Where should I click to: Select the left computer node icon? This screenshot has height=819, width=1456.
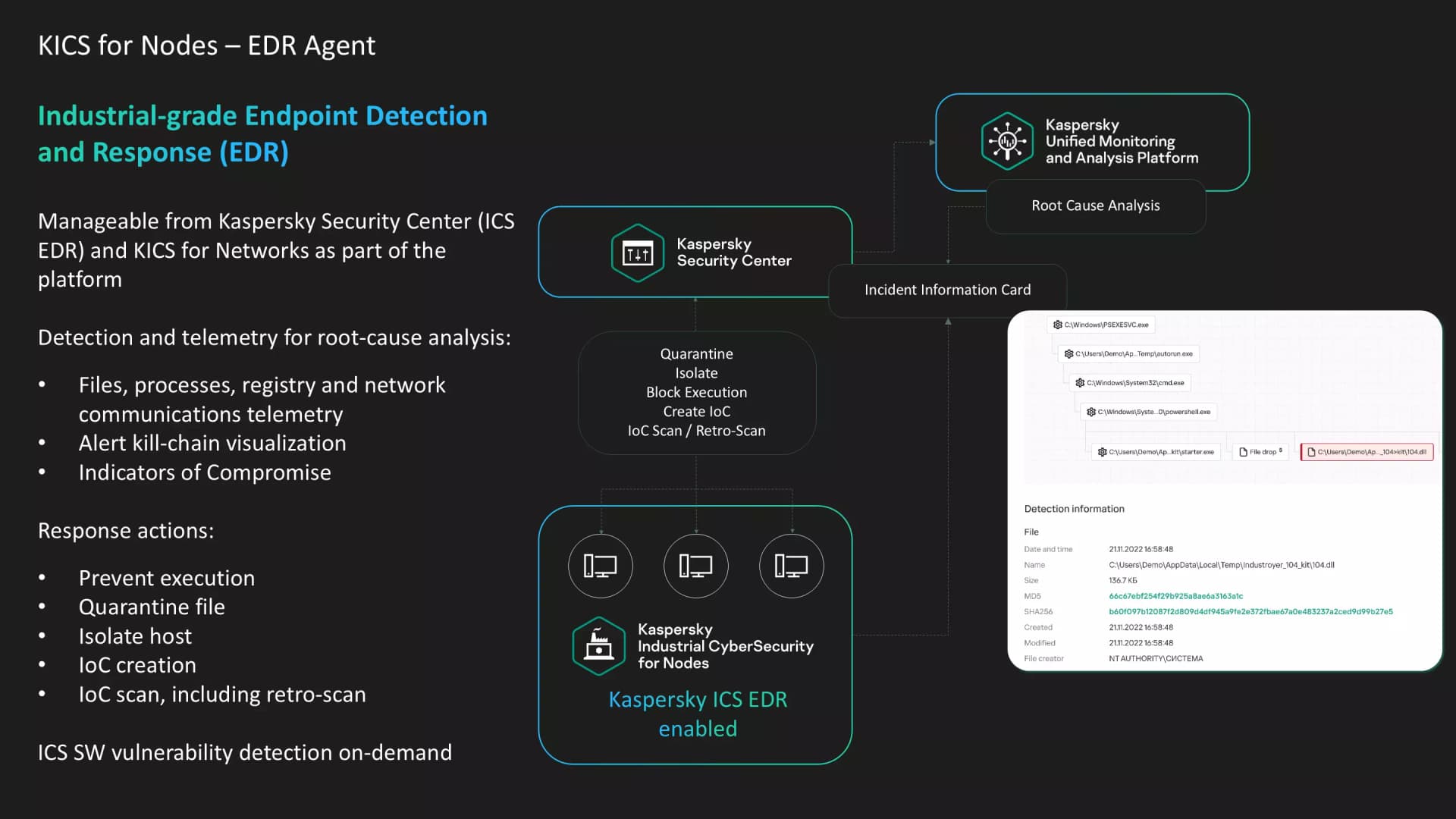click(x=601, y=566)
